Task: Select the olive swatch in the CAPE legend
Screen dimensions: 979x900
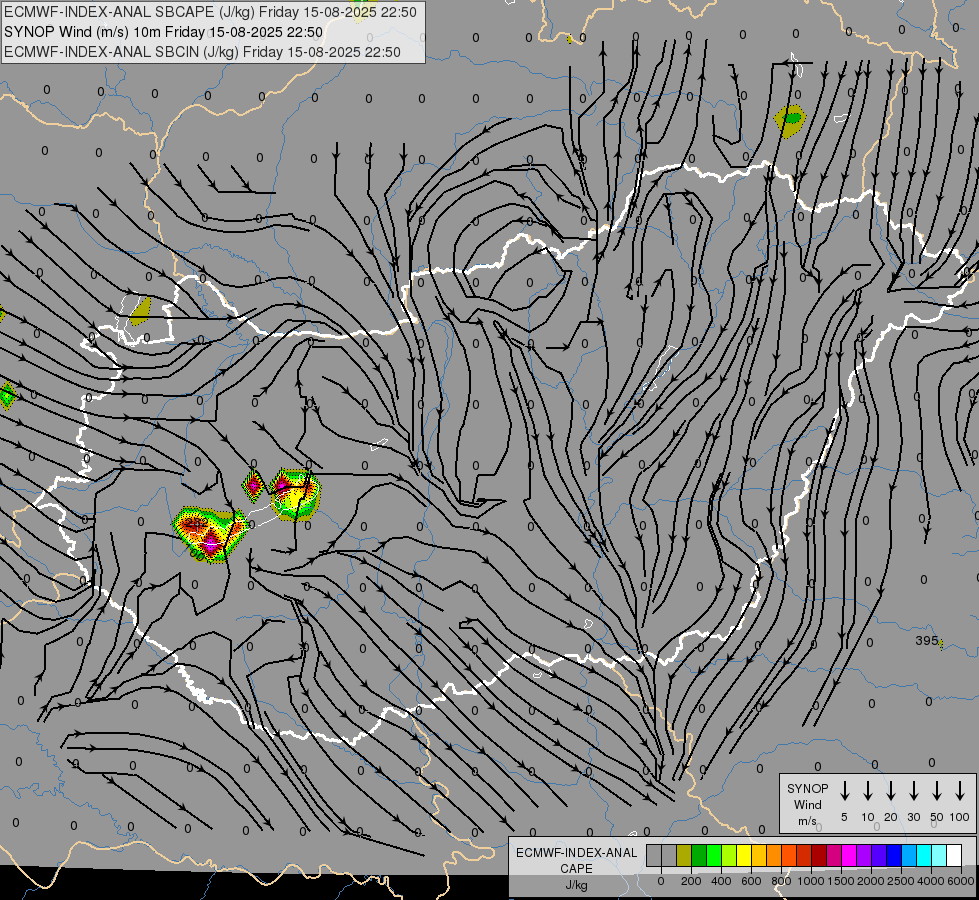Action: pos(684,855)
